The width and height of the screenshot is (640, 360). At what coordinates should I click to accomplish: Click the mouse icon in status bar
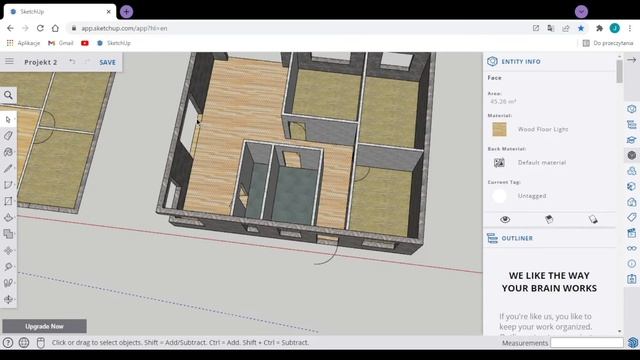click(40, 342)
